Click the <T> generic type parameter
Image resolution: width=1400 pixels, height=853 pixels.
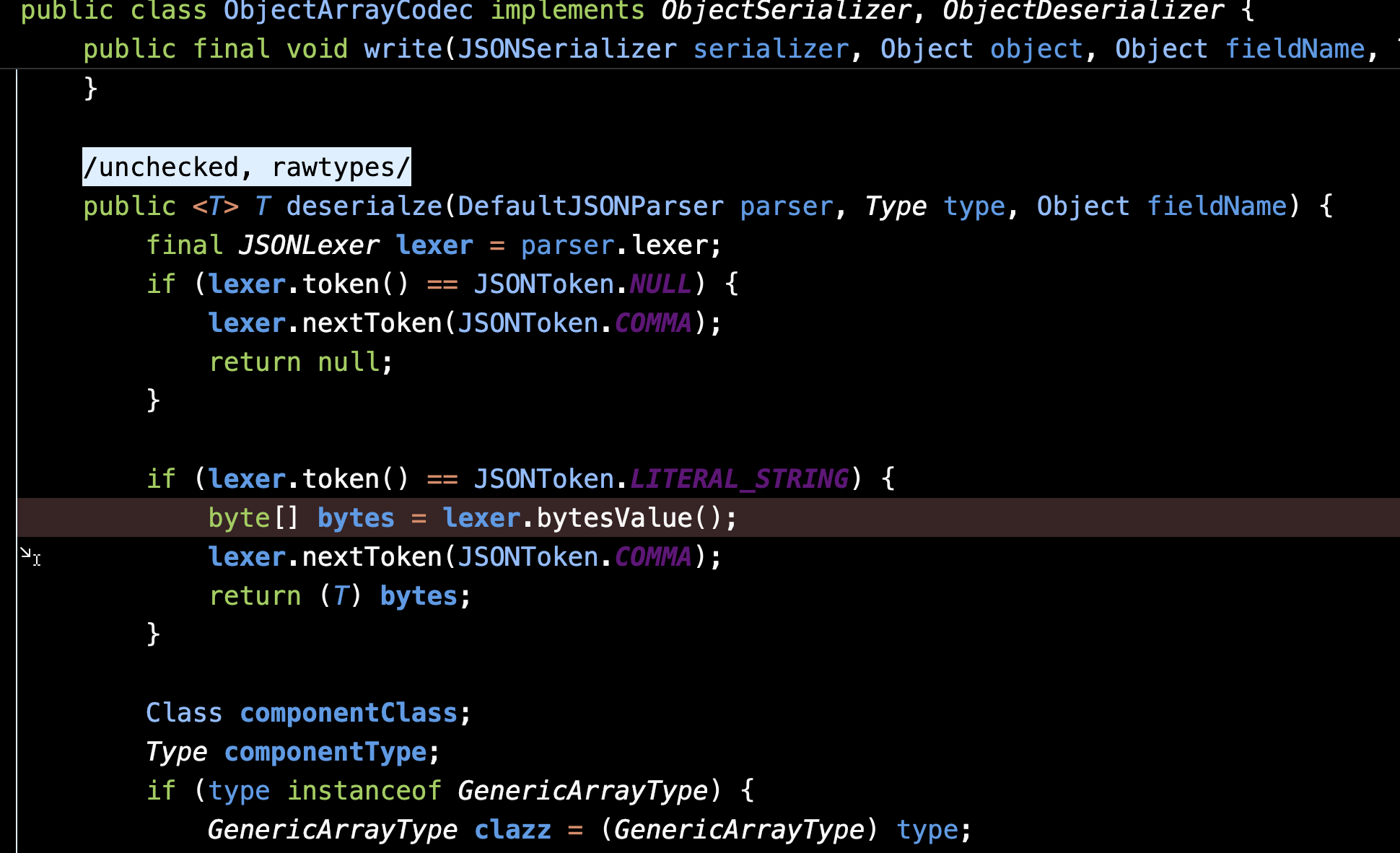tap(216, 206)
